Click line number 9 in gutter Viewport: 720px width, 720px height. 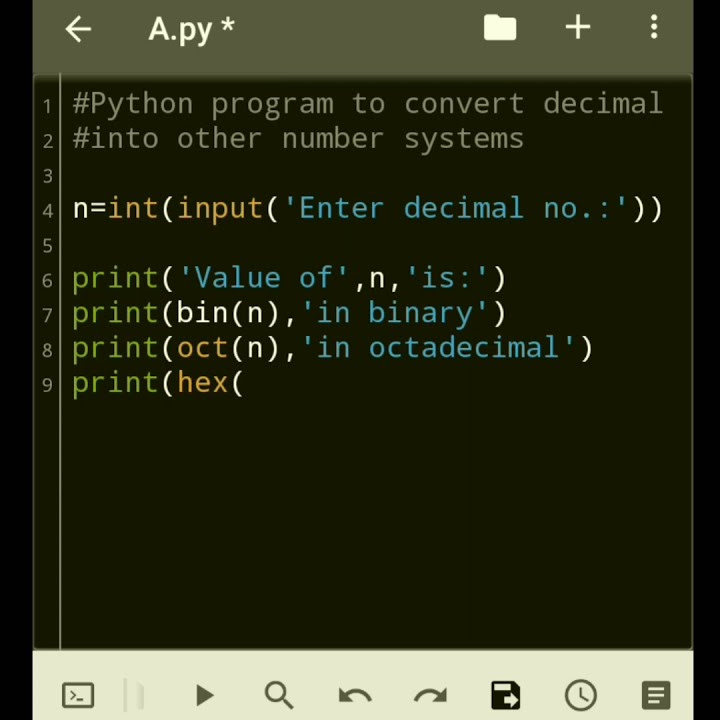click(47, 385)
